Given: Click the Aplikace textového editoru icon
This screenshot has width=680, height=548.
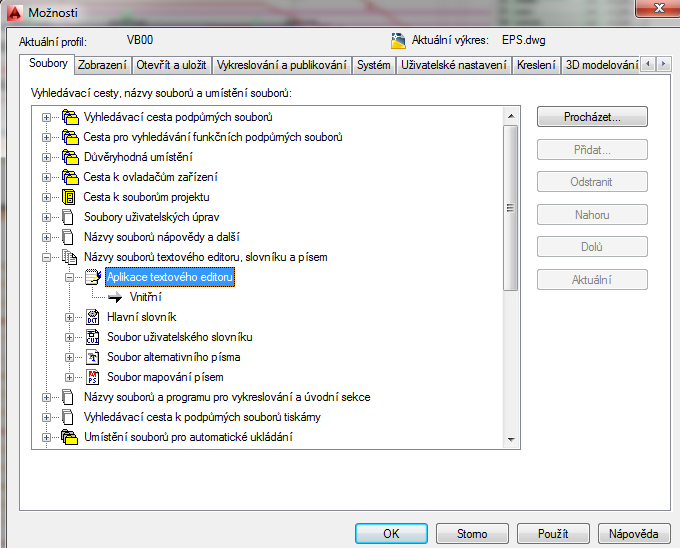Looking at the screenshot, I should pyautogui.click(x=93, y=277).
